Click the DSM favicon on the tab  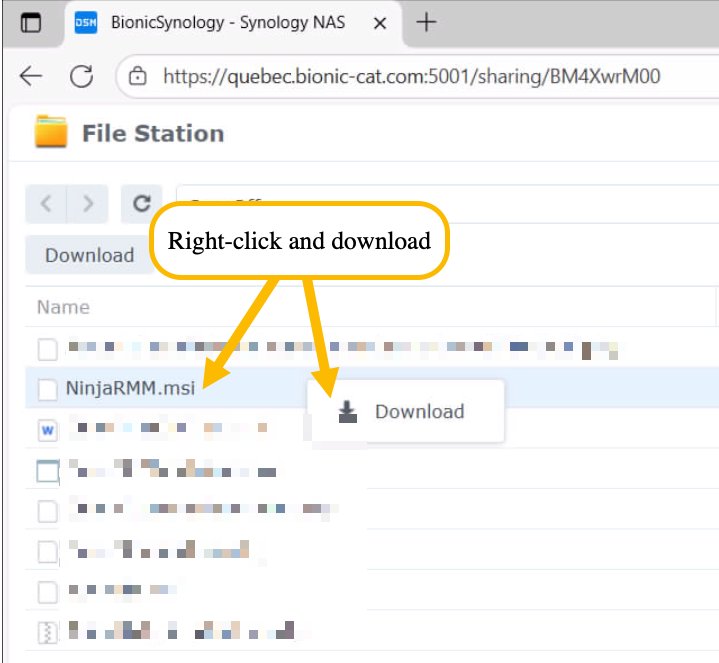tap(86, 22)
